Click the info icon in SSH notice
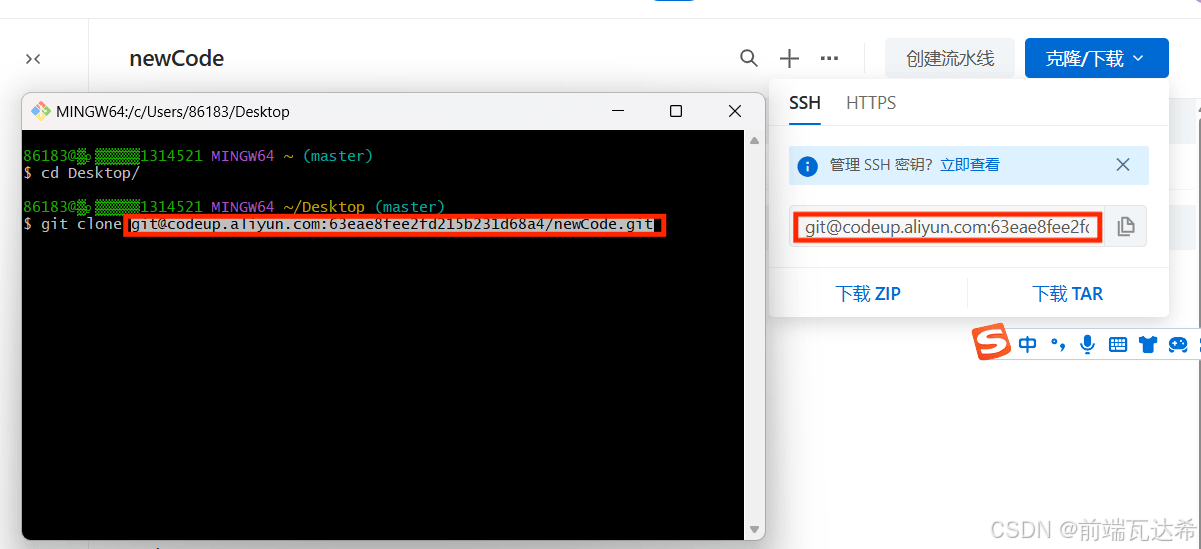Viewport: 1201px width, 549px height. (x=808, y=166)
